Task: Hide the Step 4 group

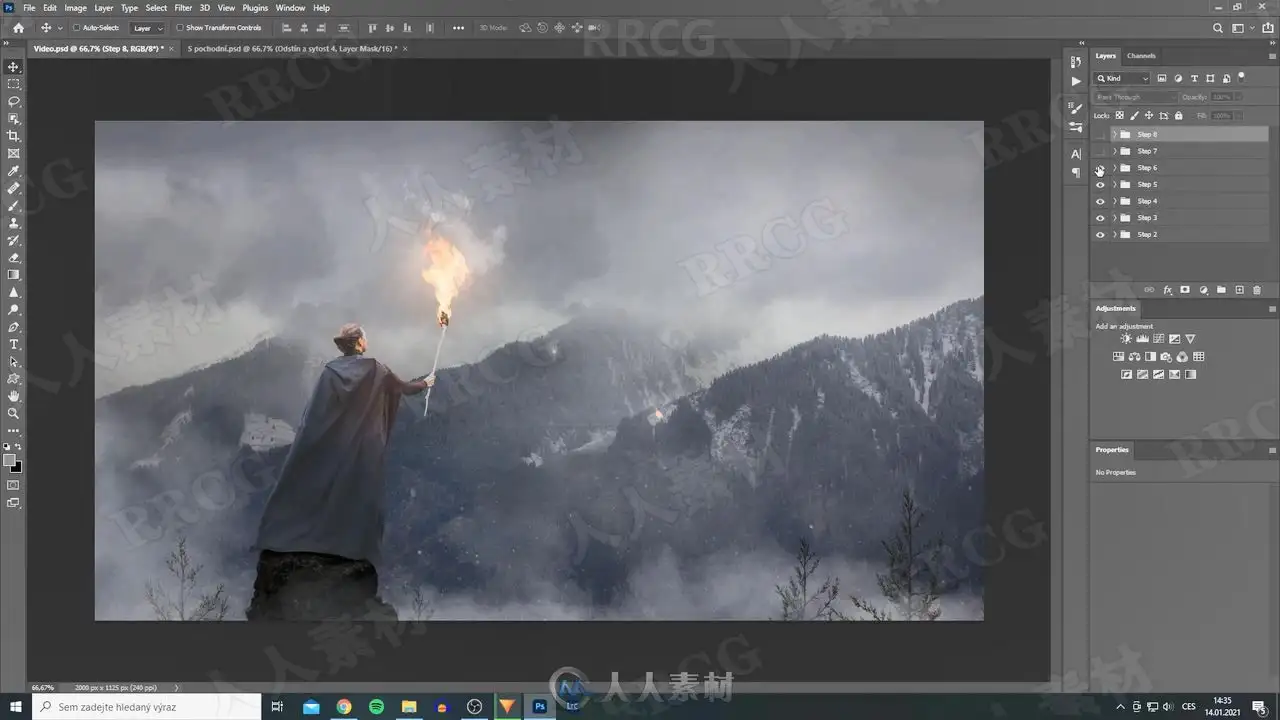Action: coord(1100,201)
